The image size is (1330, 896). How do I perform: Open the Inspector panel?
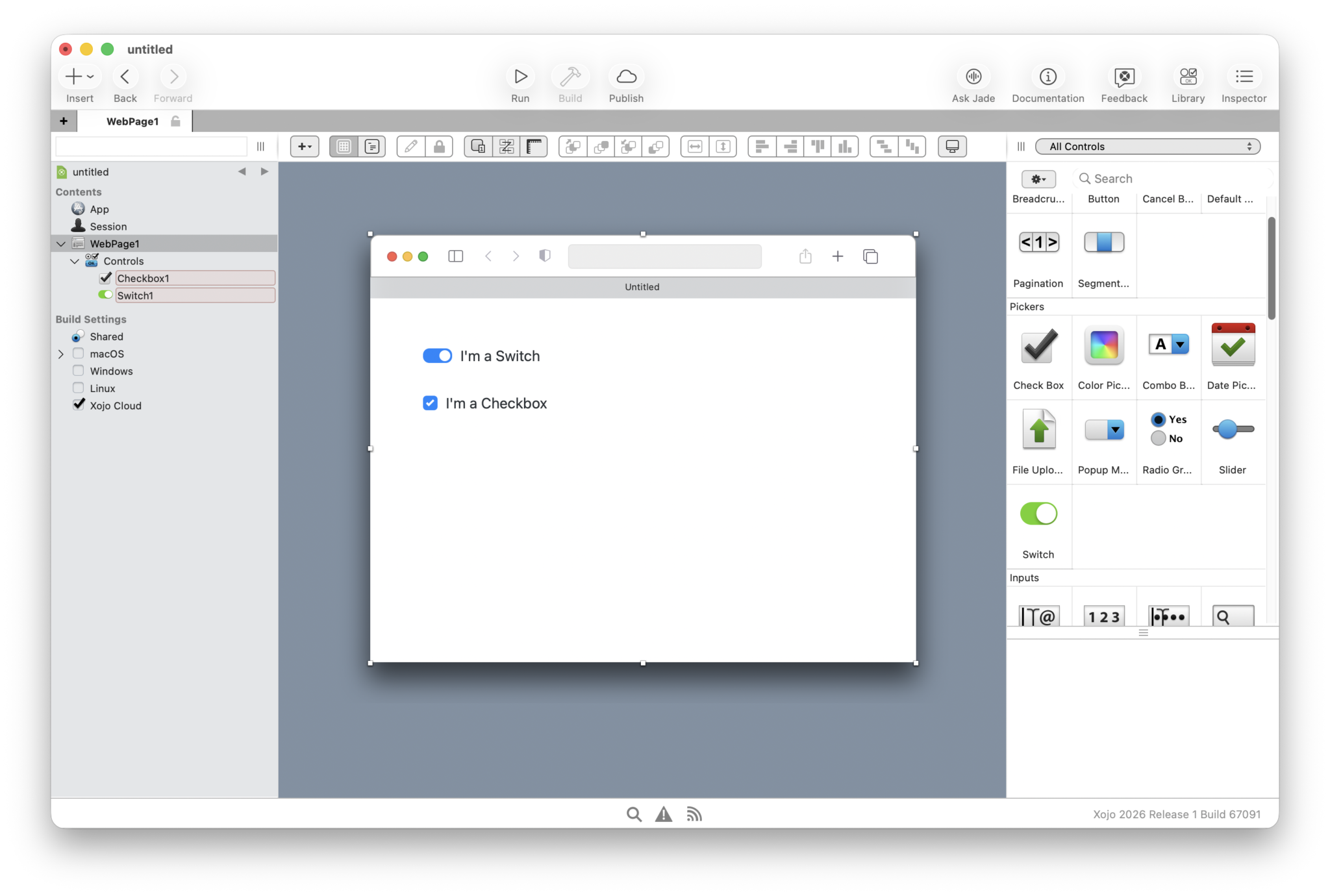(x=1244, y=77)
